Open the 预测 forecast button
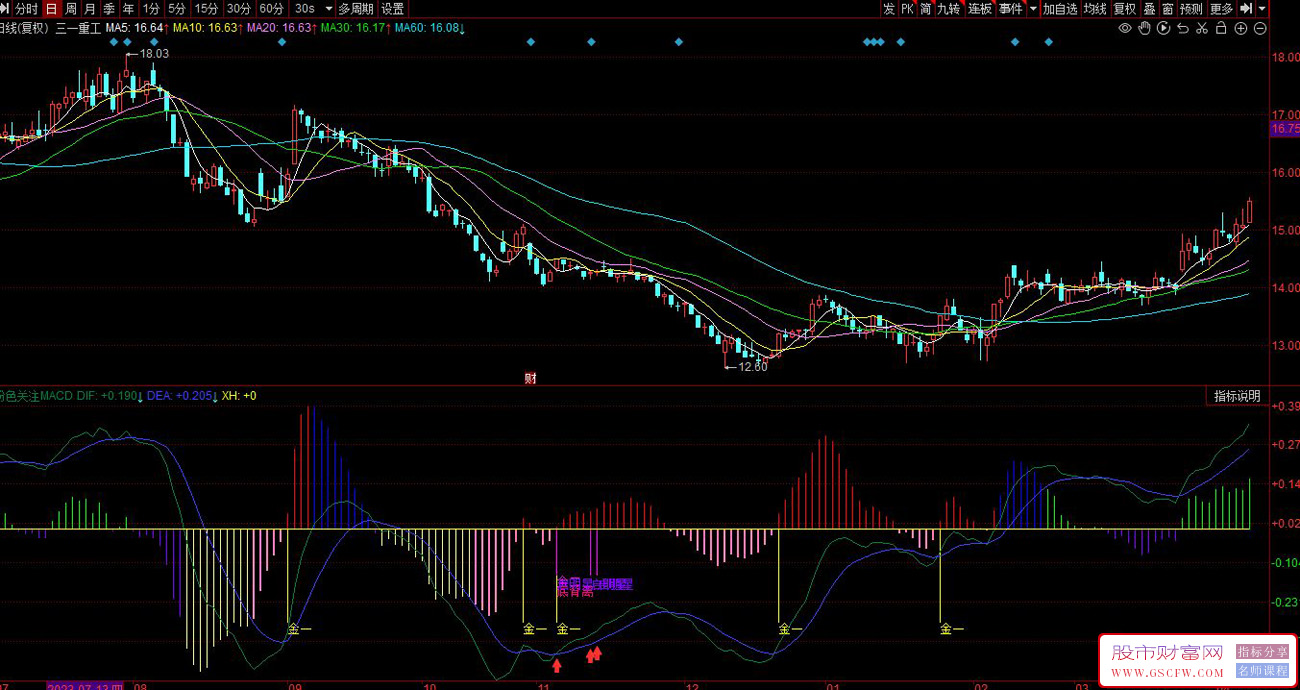The width and height of the screenshot is (1300, 690). point(1191,9)
